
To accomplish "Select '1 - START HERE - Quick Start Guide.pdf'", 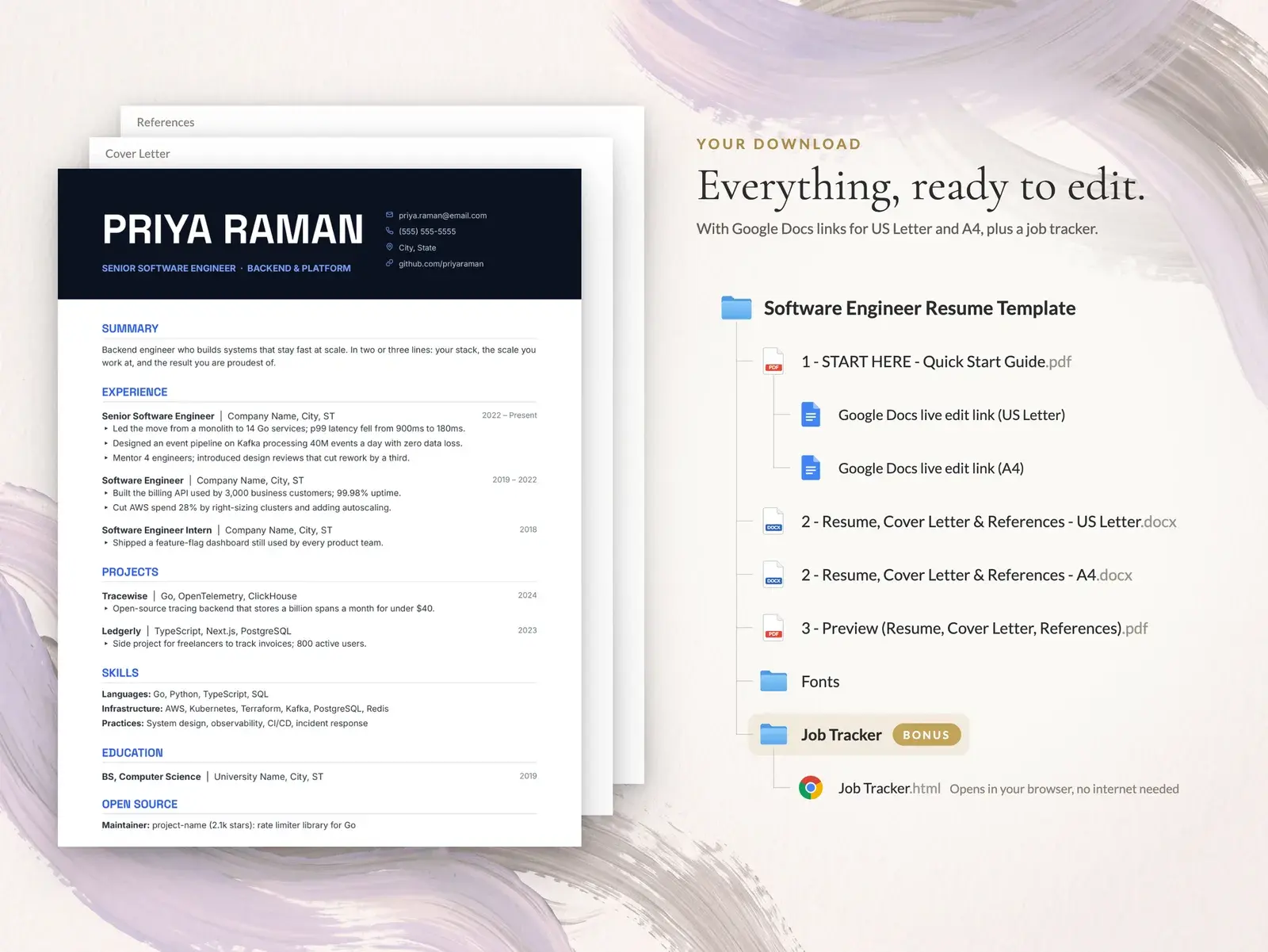I will tap(936, 362).
